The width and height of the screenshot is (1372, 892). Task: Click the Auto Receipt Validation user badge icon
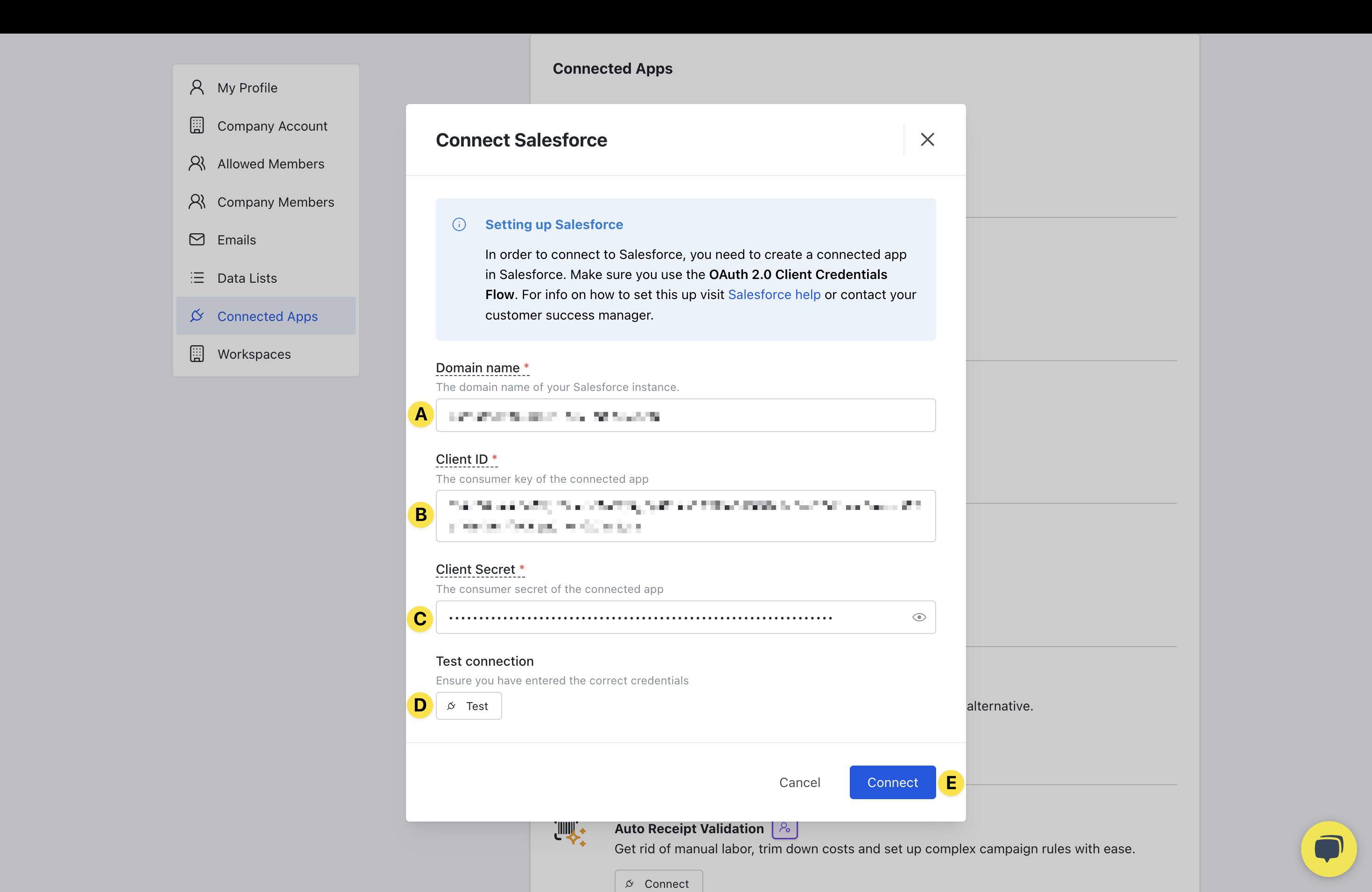pyautogui.click(x=784, y=828)
